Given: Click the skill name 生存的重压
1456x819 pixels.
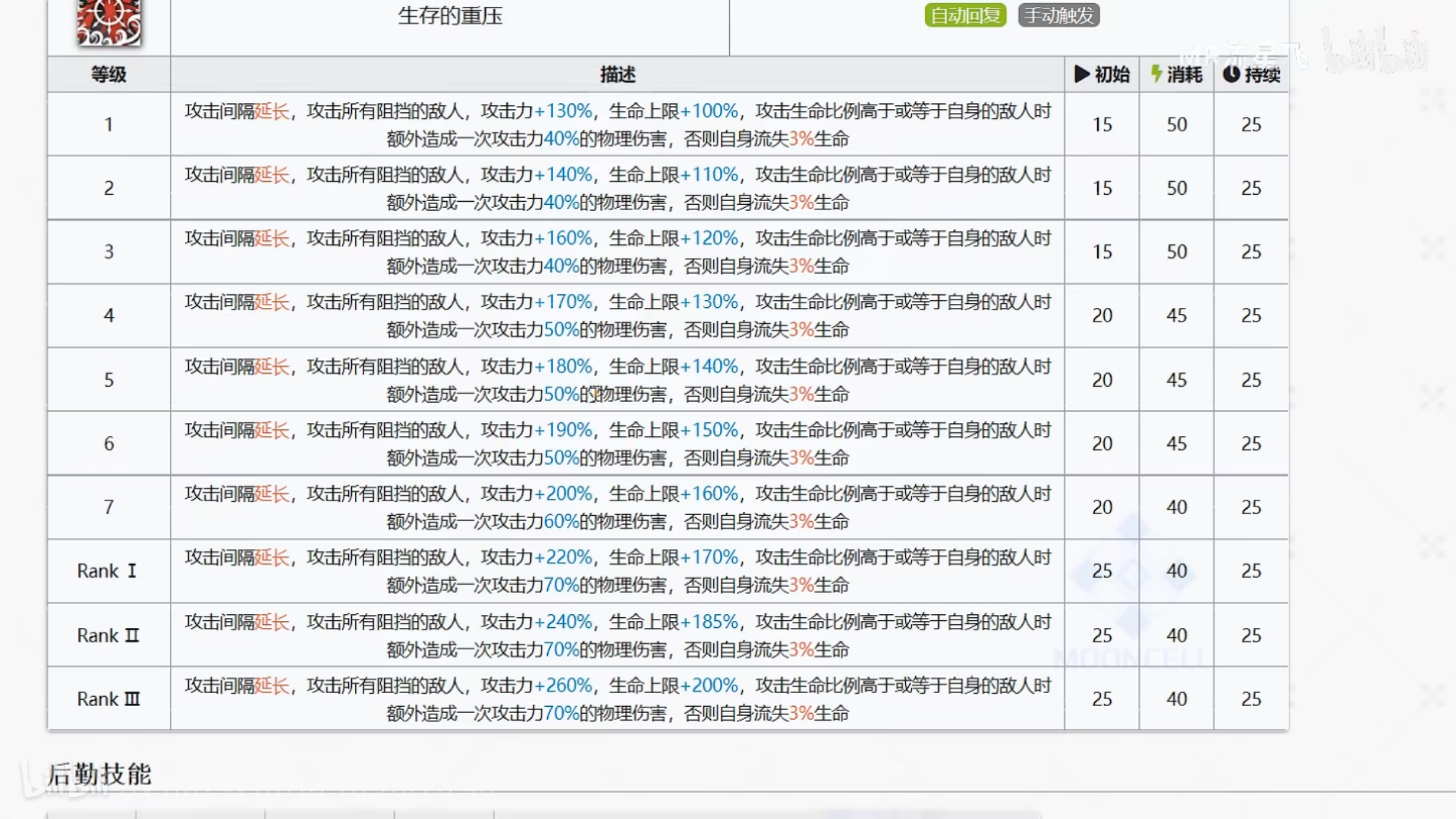Looking at the screenshot, I should click(450, 16).
